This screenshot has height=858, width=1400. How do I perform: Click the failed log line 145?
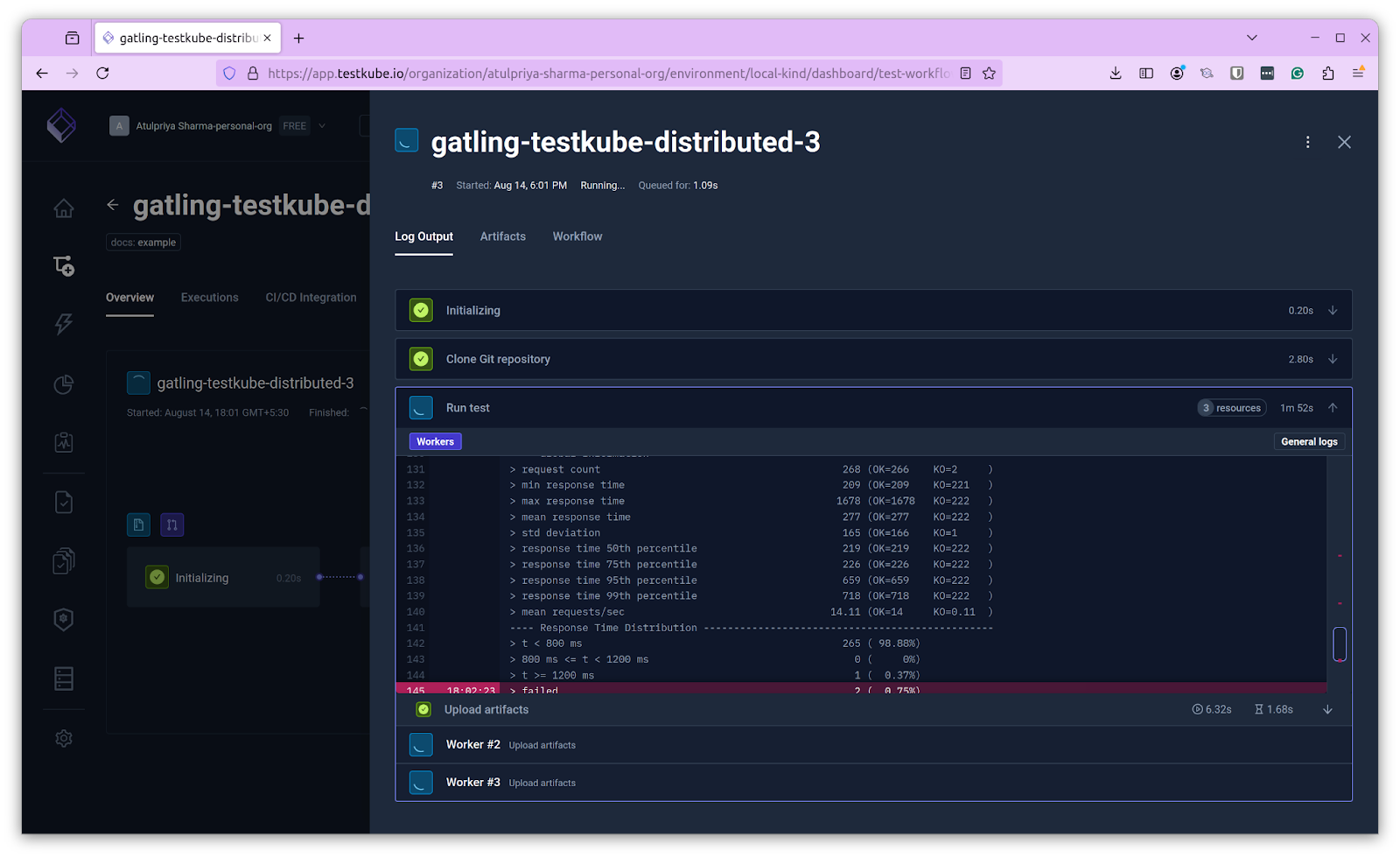point(861,691)
